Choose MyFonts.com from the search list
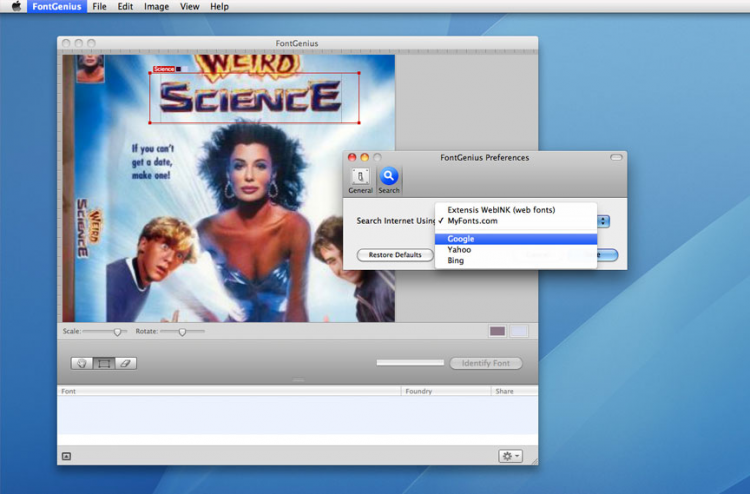This screenshot has width=750, height=494. [516, 221]
